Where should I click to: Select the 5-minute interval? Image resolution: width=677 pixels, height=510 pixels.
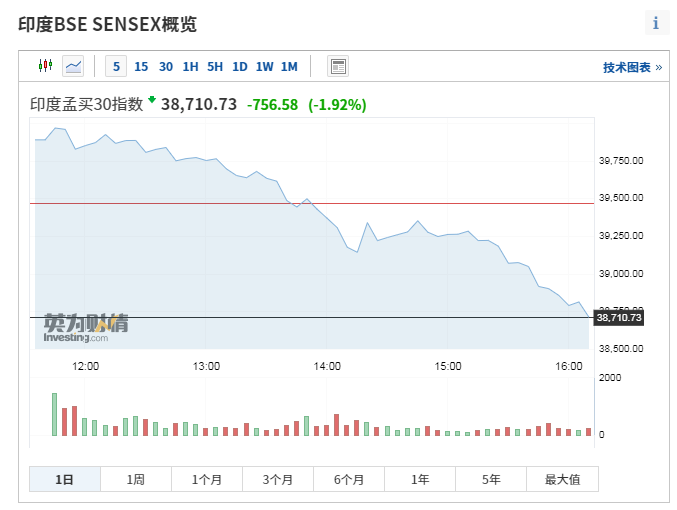coord(117,67)
